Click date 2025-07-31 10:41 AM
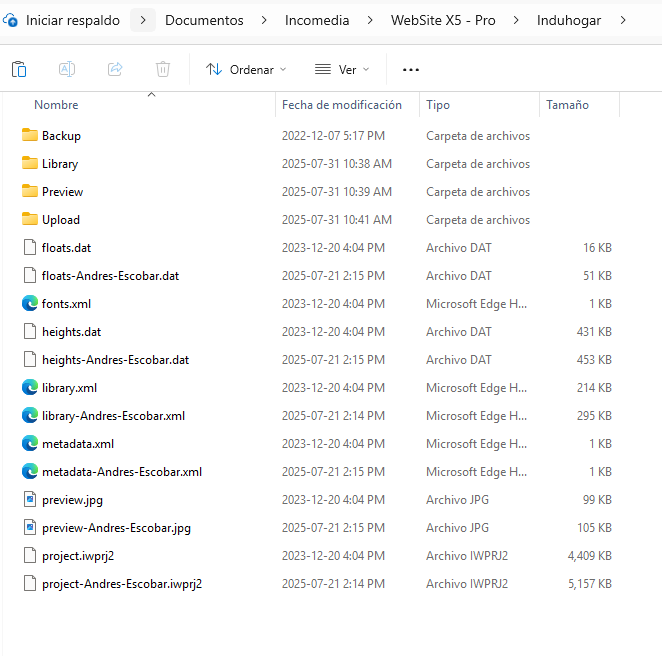 coord(337,220)
